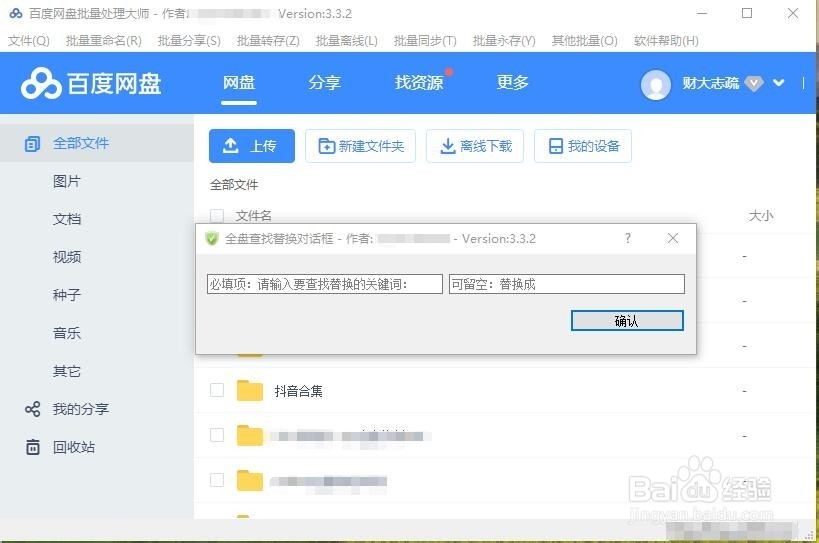
Task: Open the 批量分享(S) menu
Action: pyautogui.click(x=189, y=41)
